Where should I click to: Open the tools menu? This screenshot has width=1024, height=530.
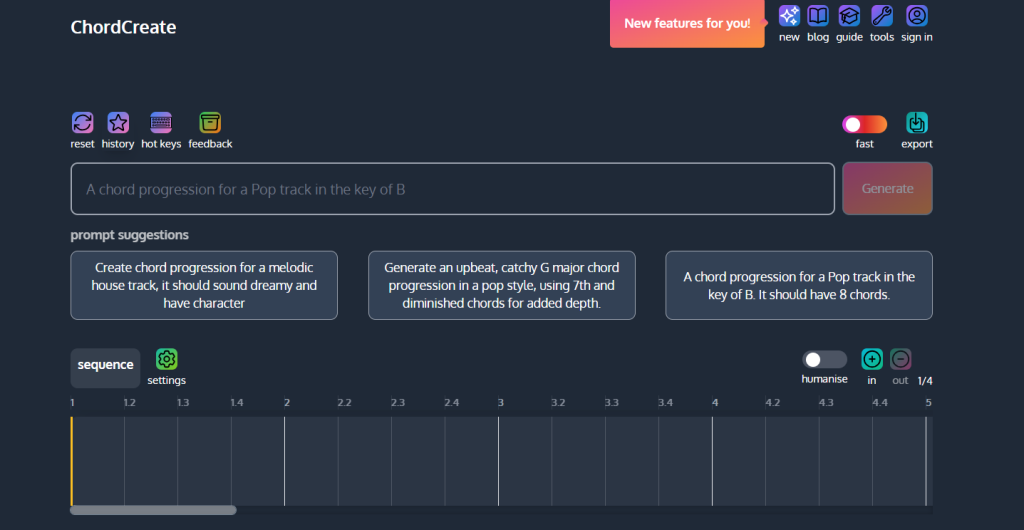(881, 16)
